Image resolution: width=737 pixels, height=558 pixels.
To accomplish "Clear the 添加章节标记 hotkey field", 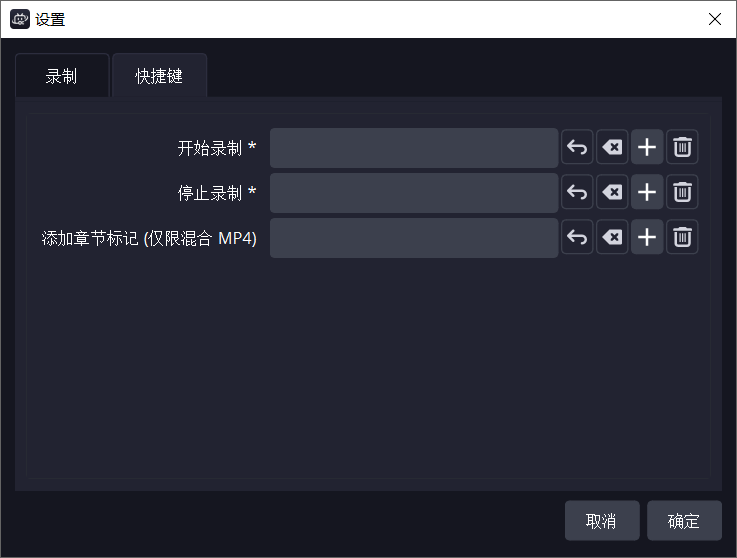I will (x=612, y=237).
